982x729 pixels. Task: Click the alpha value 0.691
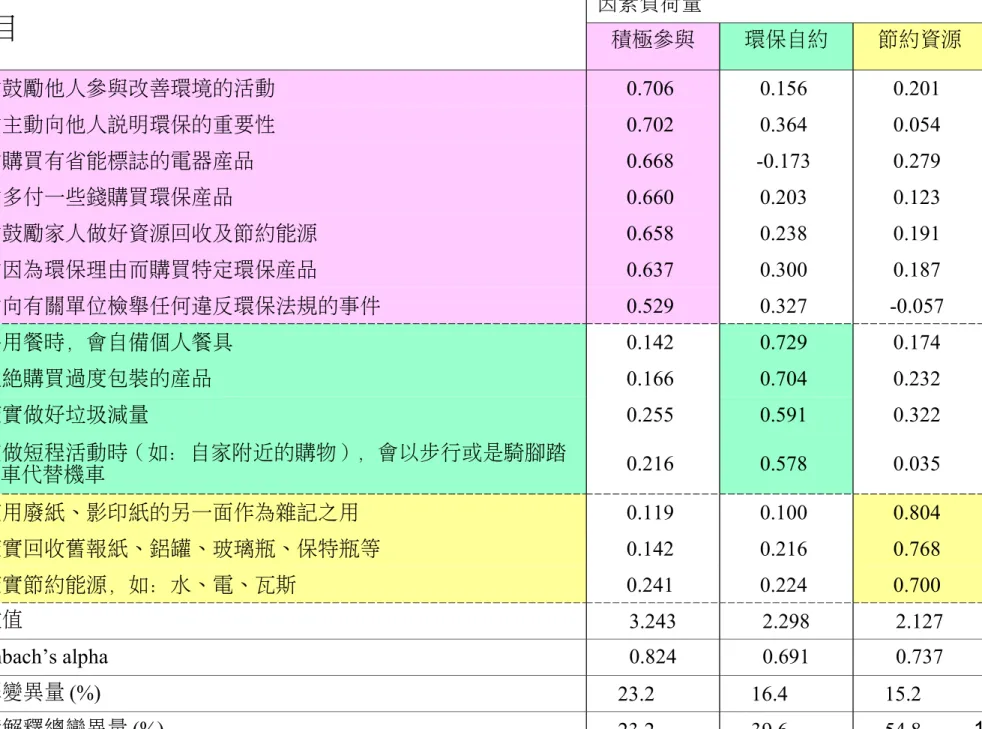pos(786,657)
